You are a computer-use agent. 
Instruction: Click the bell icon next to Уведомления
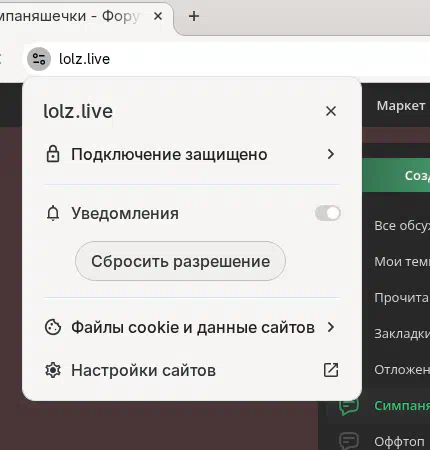(x=53, y=213)
